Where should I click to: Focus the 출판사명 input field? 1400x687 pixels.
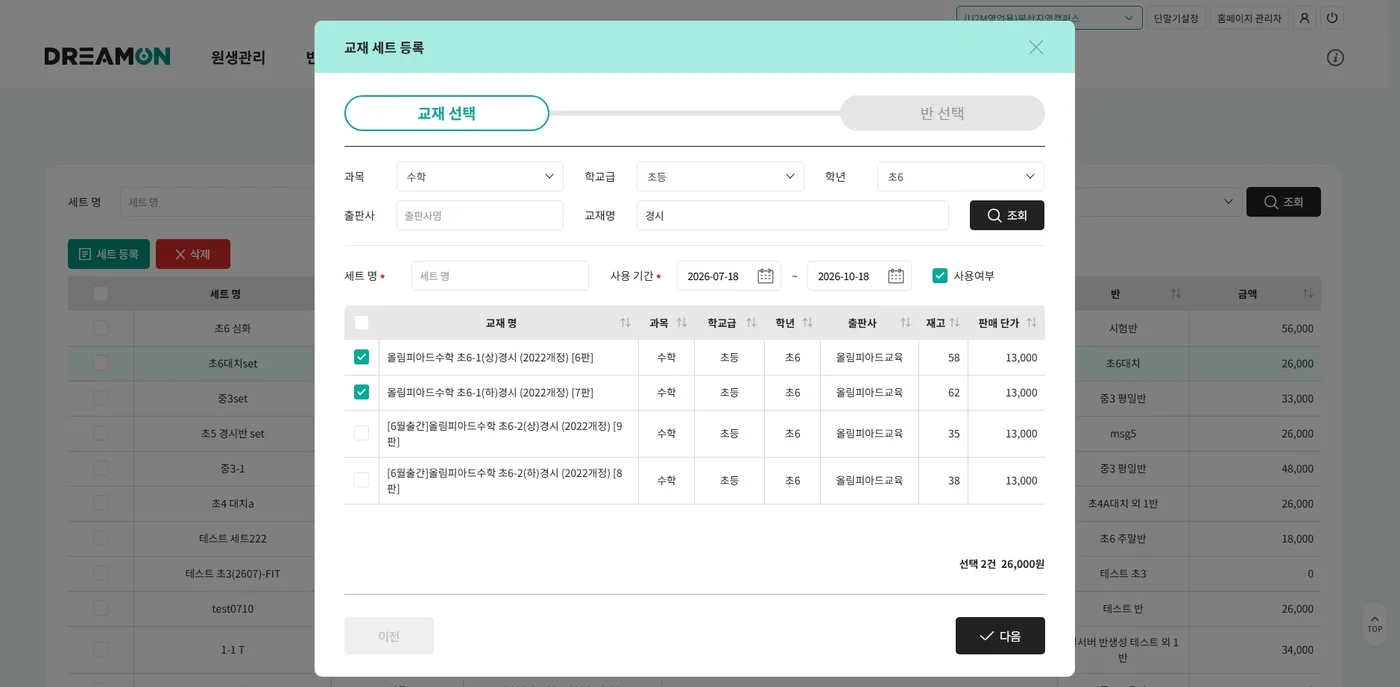480,215
